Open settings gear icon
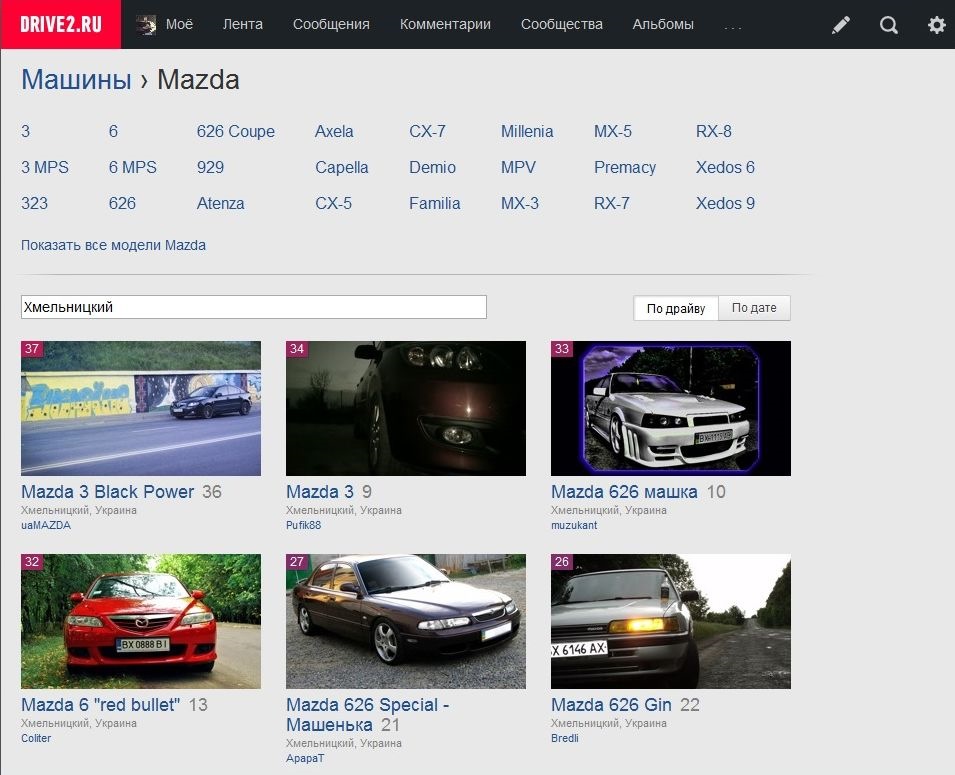This screenshot has width=955, height=775. click(936, 24)
